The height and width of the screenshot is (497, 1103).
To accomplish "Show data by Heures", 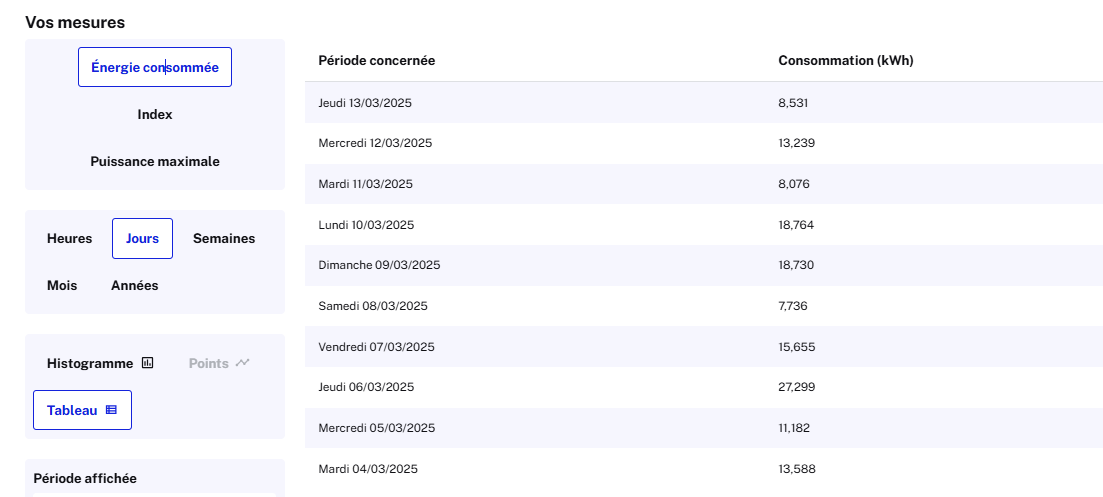I will (70, 238).
